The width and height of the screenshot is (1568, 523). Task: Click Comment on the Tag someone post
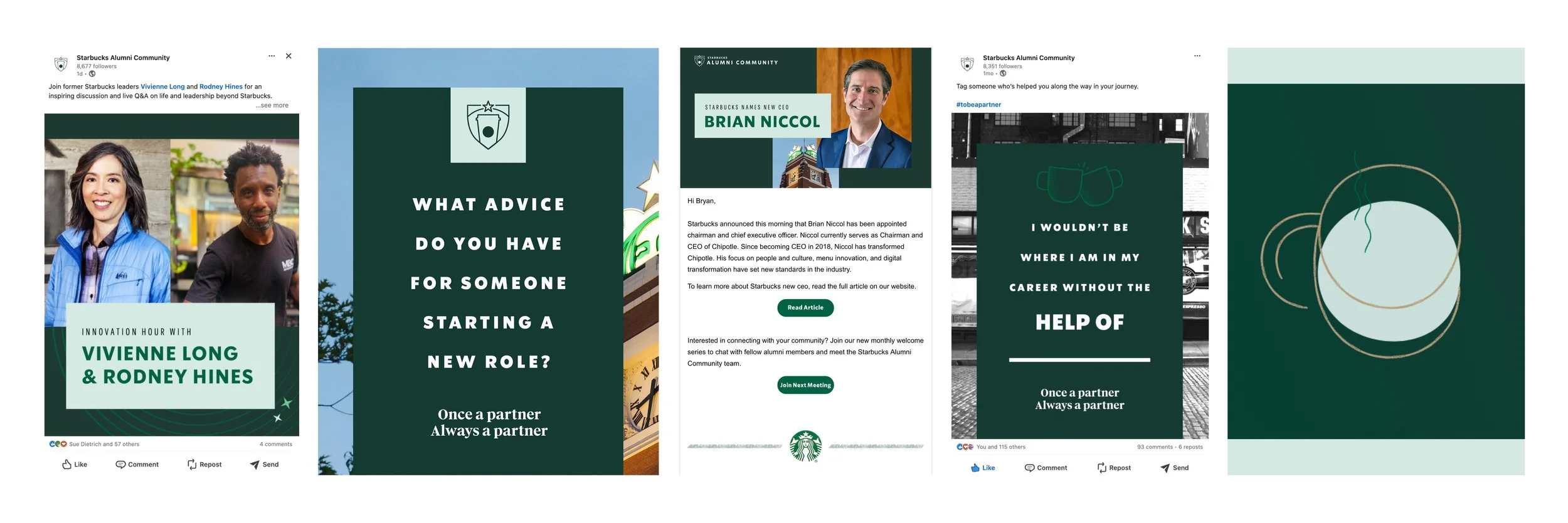[x=1046, y=468]
